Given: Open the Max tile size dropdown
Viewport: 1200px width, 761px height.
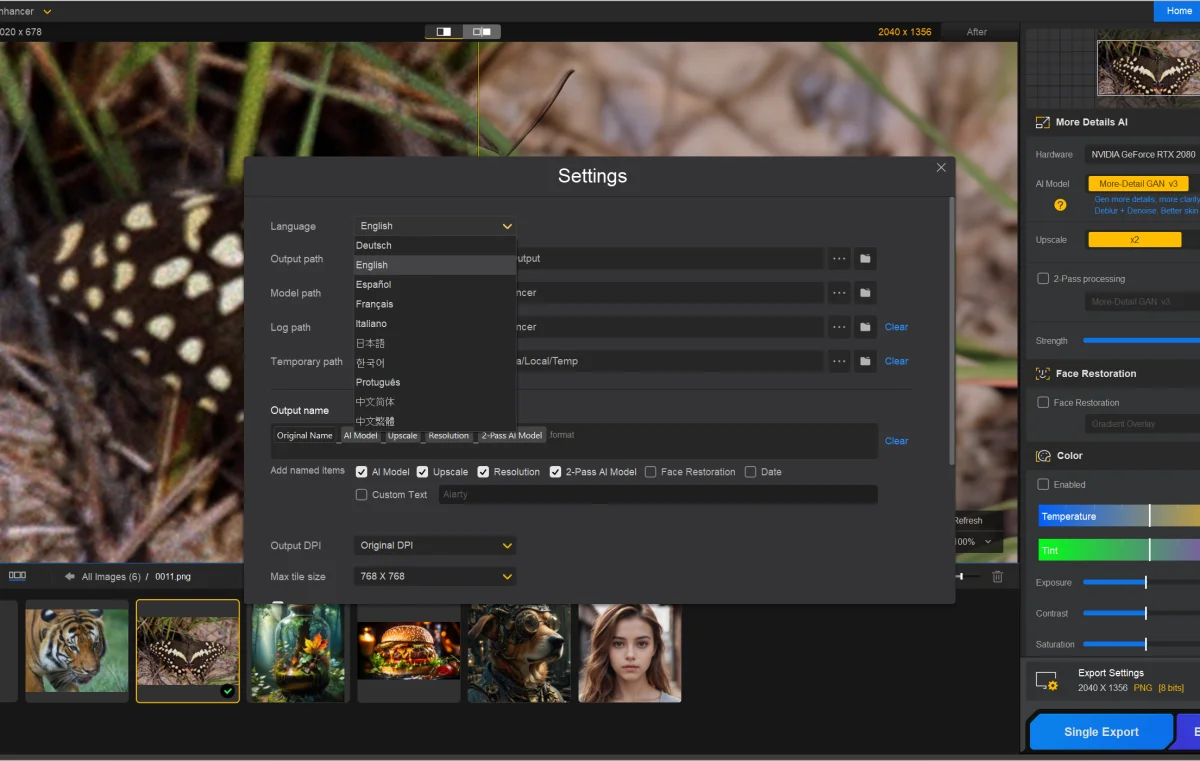Looking at the screenshot, I should [x=435, y=577].
